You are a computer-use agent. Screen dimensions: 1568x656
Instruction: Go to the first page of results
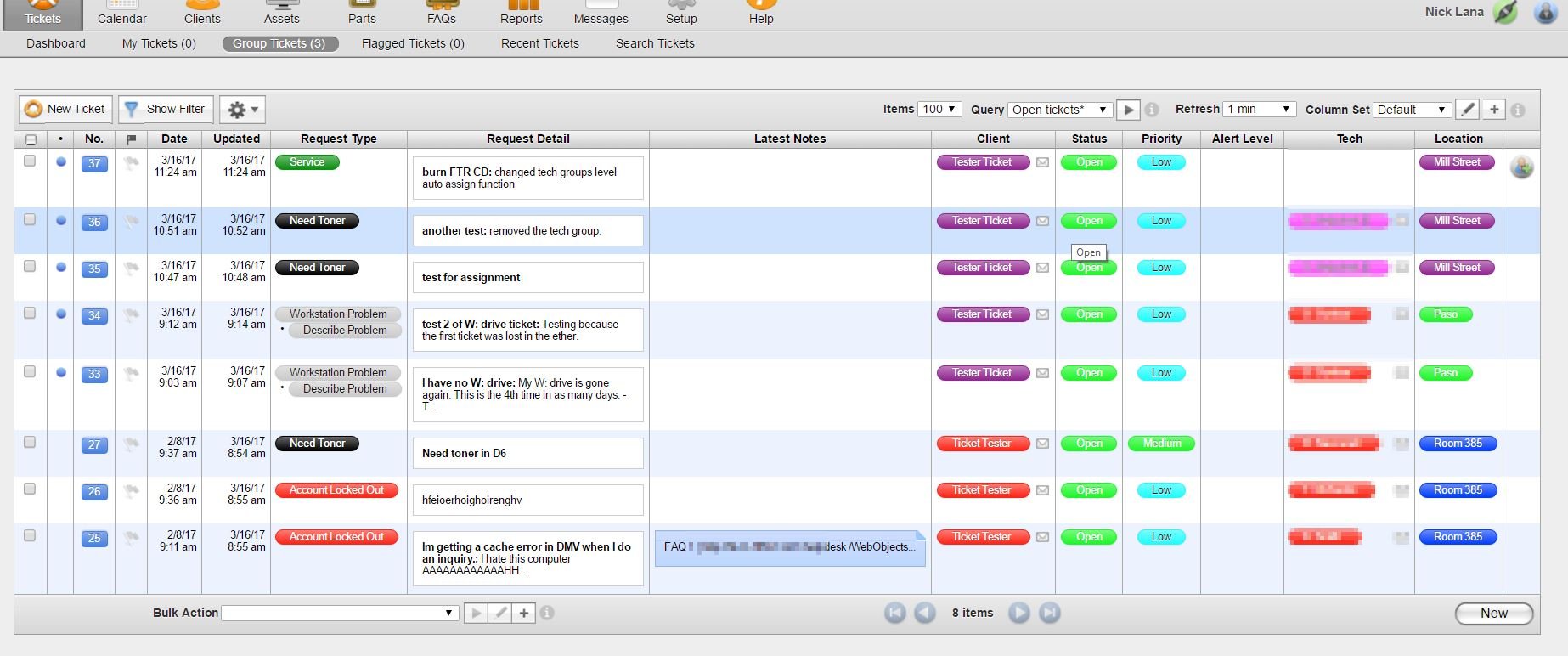[x=895, y=613]
